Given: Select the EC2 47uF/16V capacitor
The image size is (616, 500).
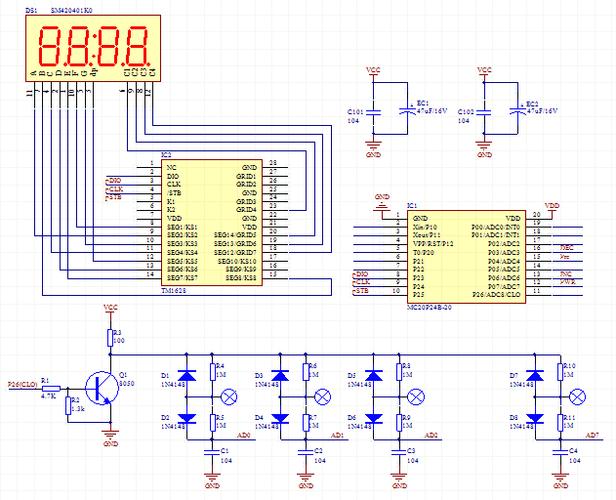Looking at the screenshot, I should (518, 112).
